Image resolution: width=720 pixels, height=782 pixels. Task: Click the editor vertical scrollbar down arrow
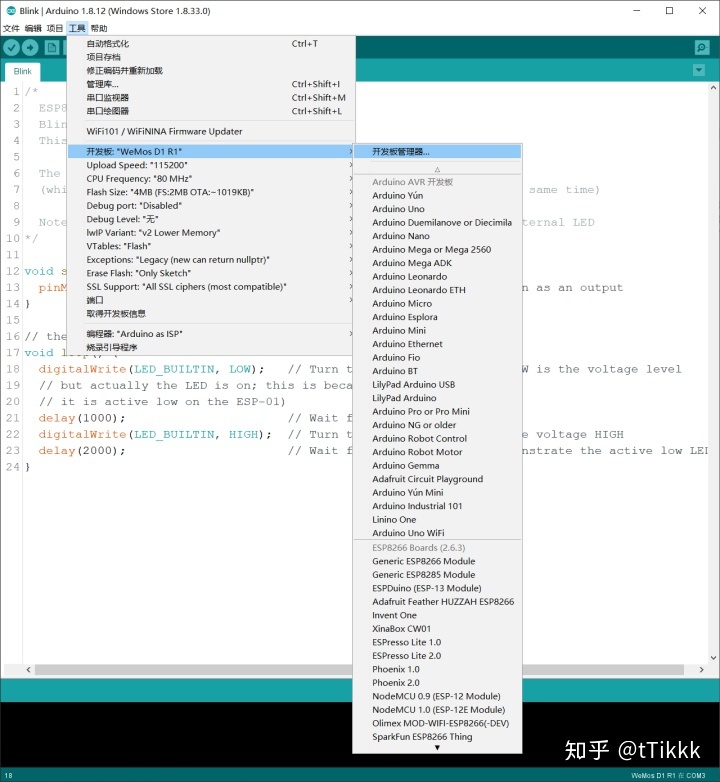point(714,658)
